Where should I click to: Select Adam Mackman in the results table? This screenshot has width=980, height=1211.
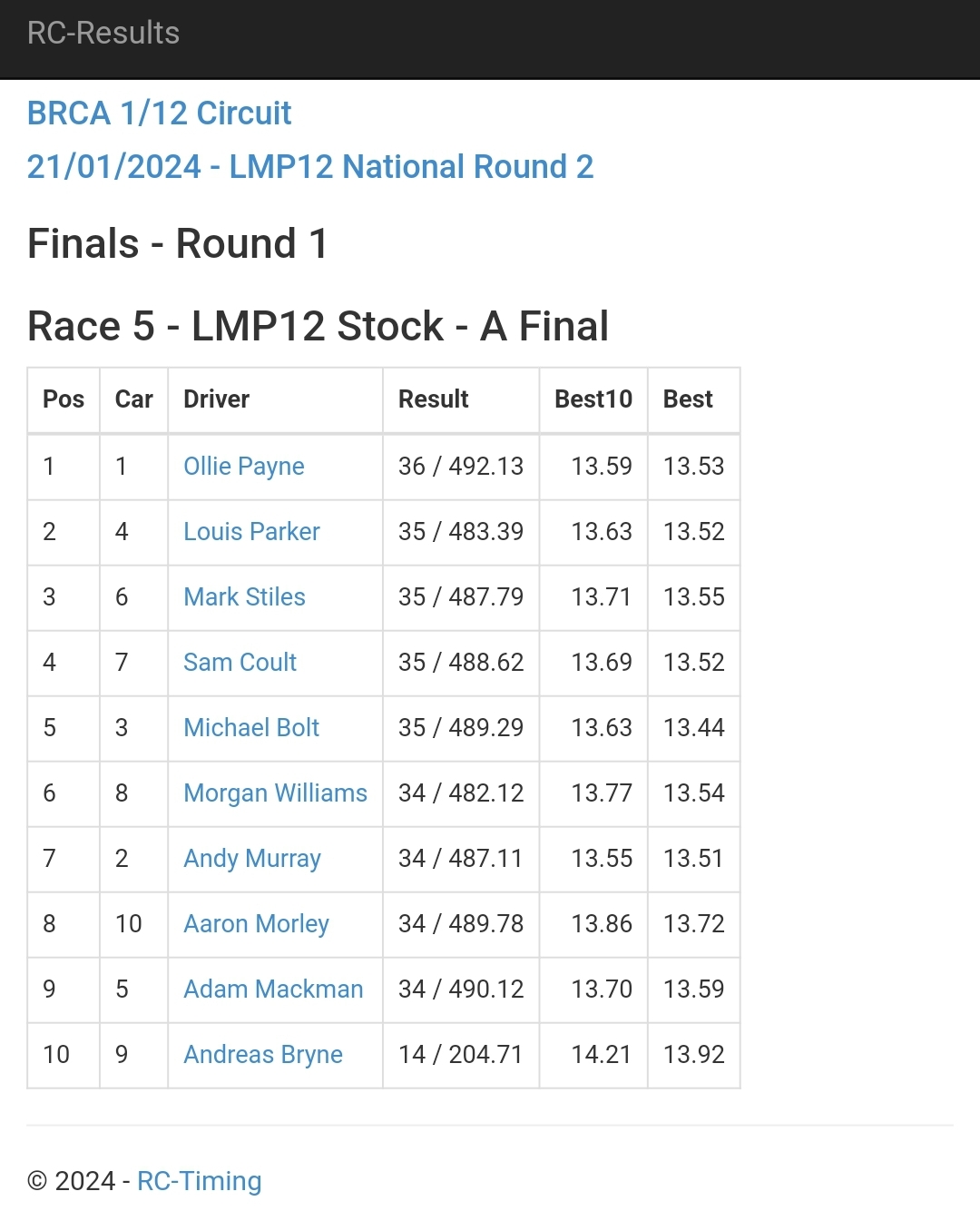pos(273,989)
